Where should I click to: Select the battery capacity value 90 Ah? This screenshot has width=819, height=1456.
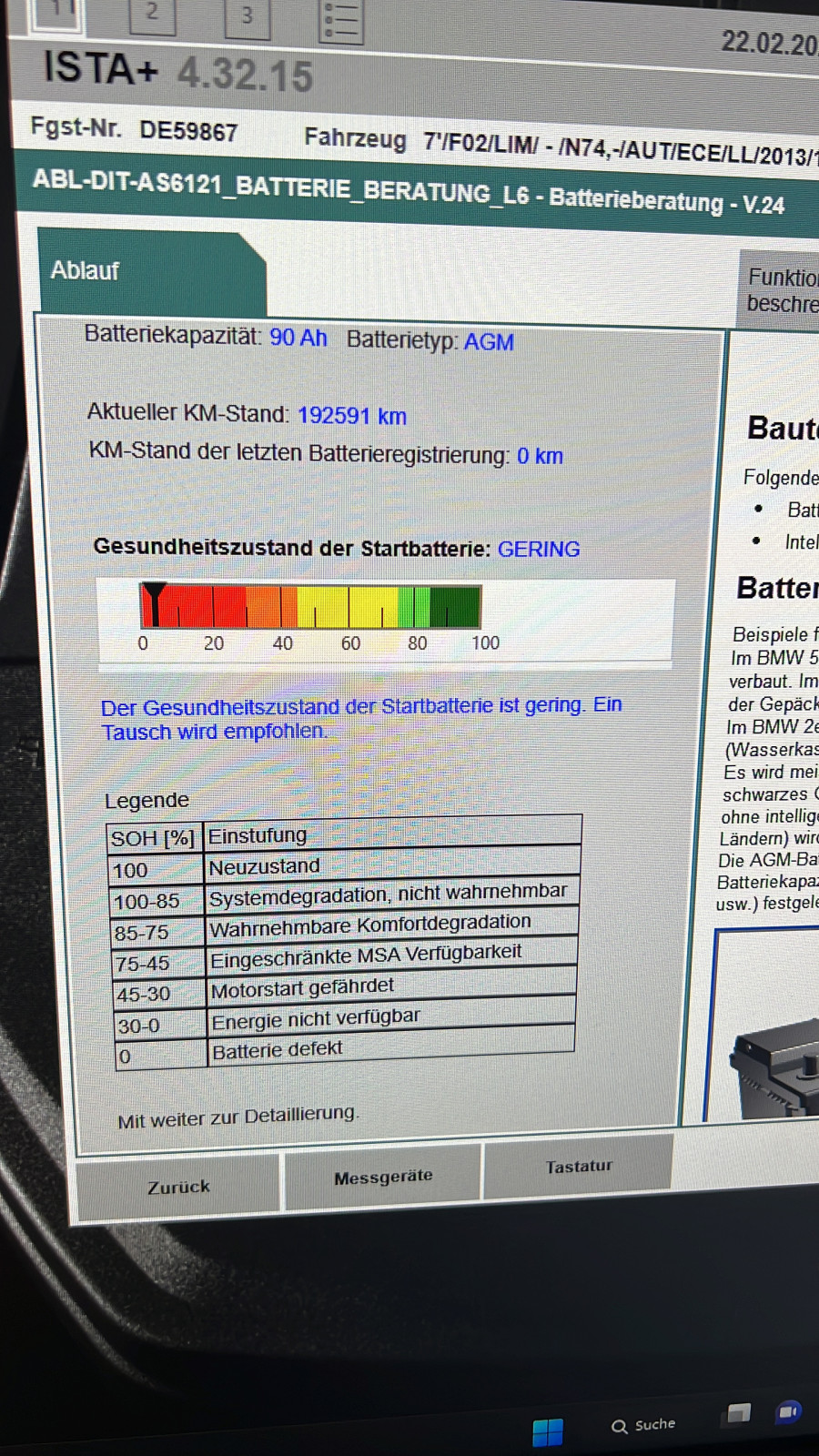click(298, 338)
